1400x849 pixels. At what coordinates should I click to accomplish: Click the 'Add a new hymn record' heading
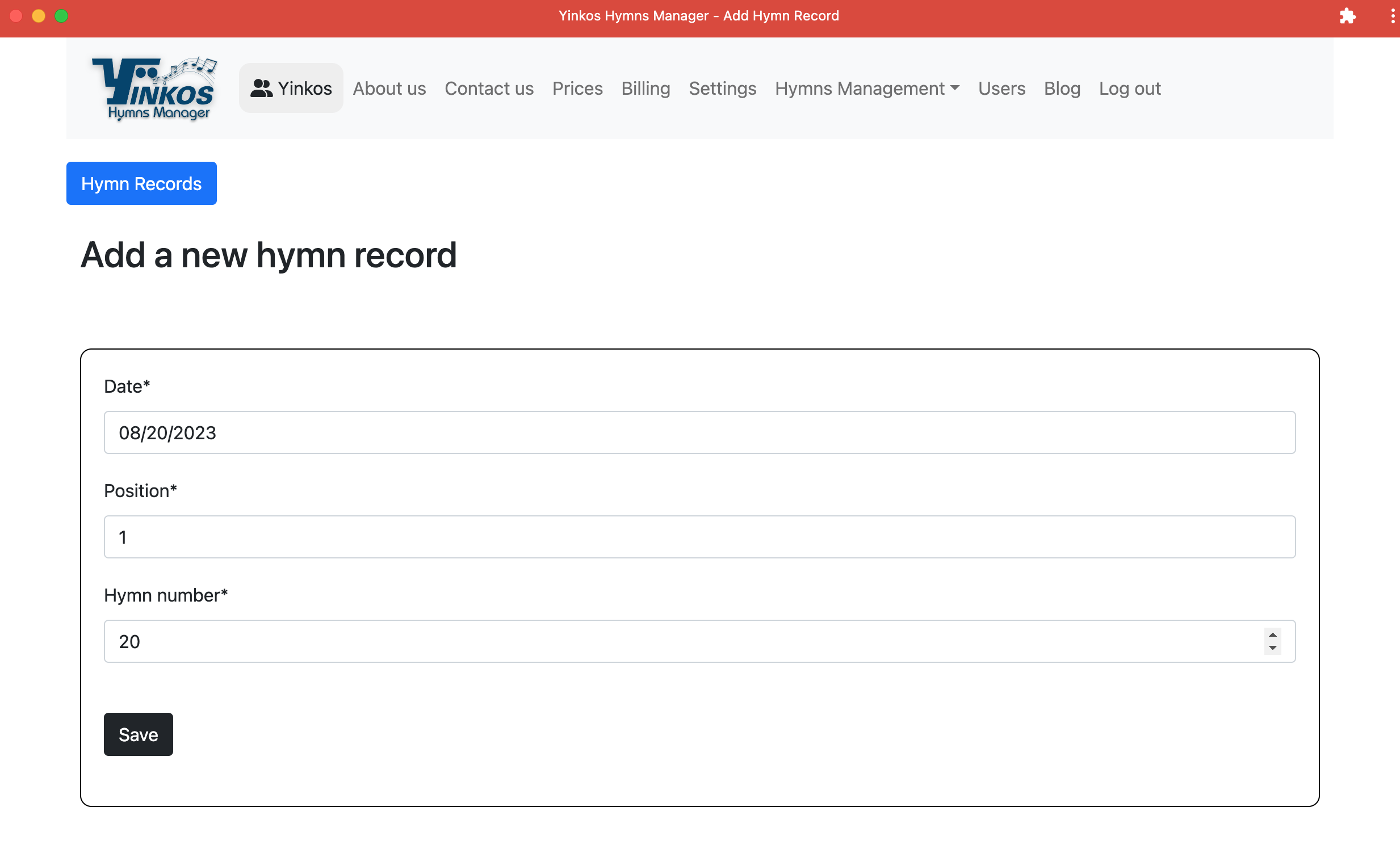click(x=269, y=255)
